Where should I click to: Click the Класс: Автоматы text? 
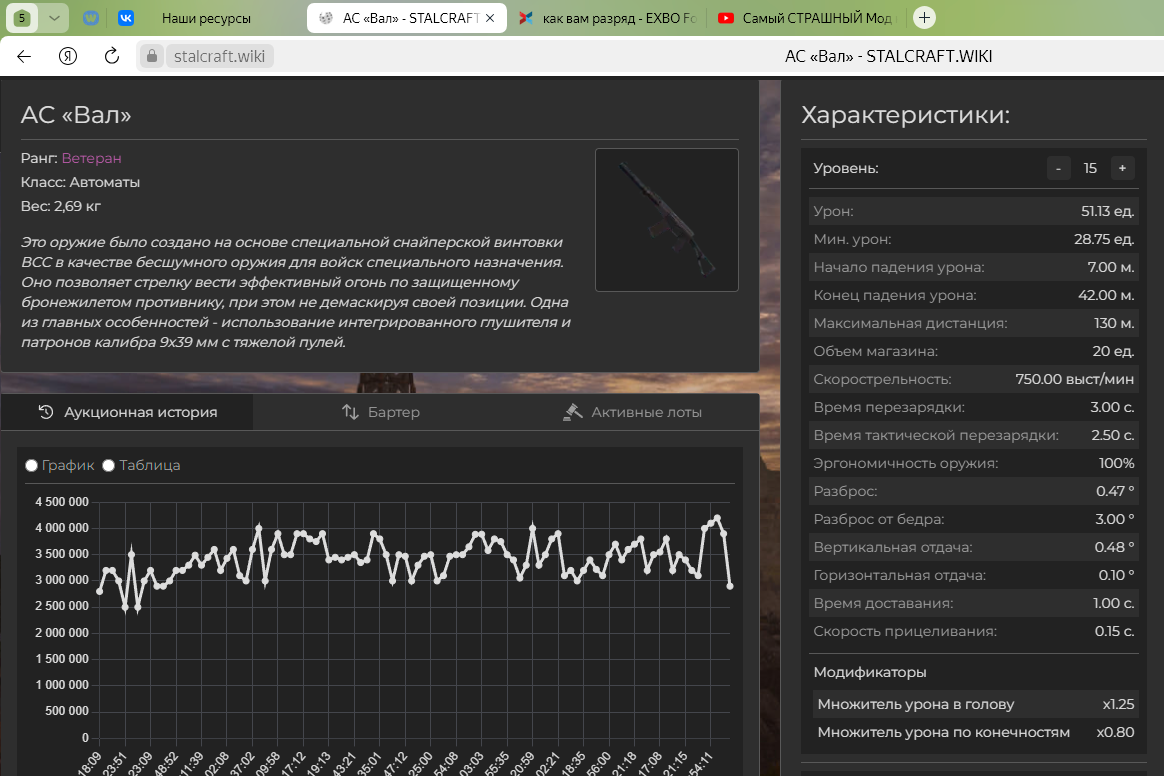(x=80, y=182)
